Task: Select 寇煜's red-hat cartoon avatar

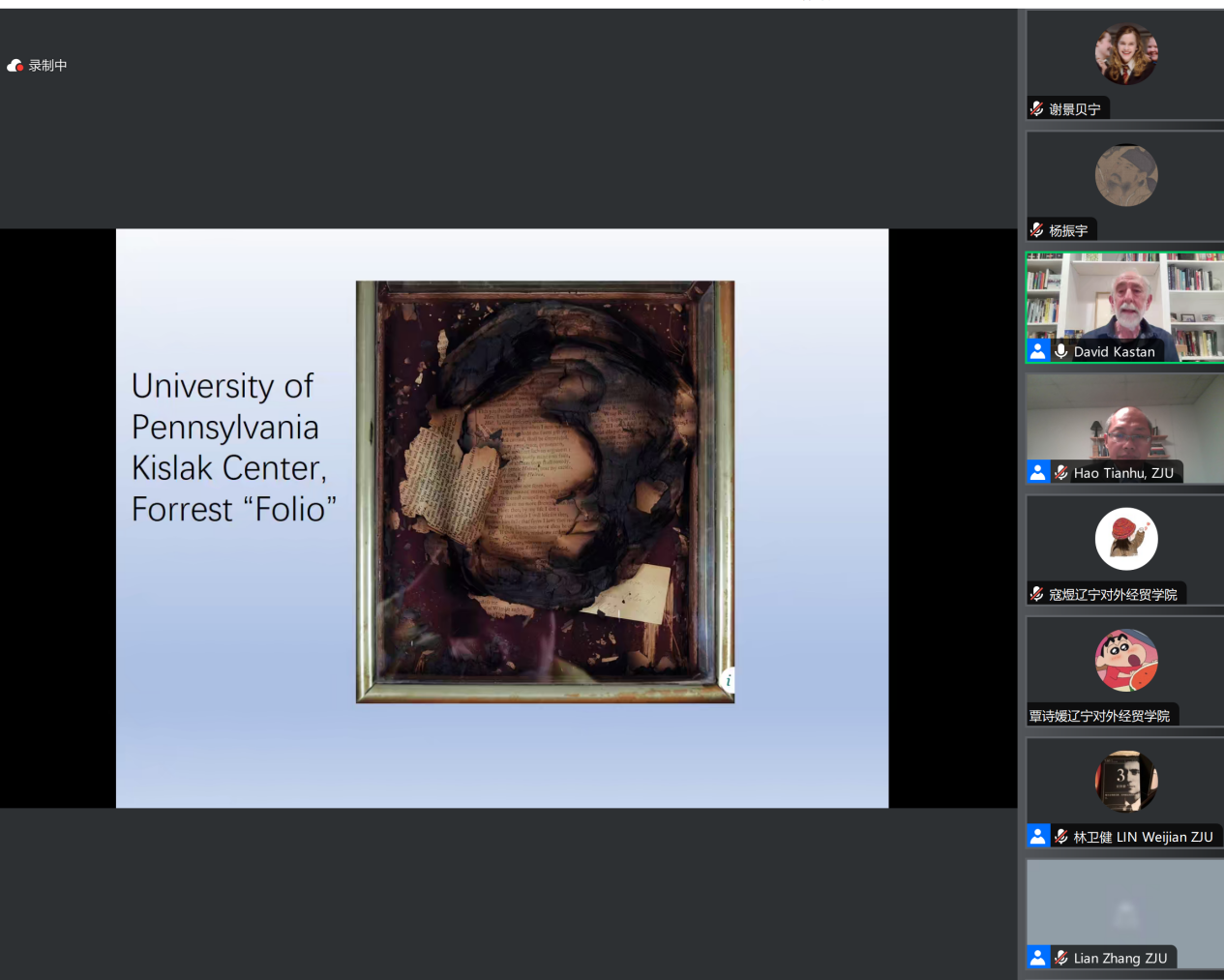Action: tap(1126, 539)
